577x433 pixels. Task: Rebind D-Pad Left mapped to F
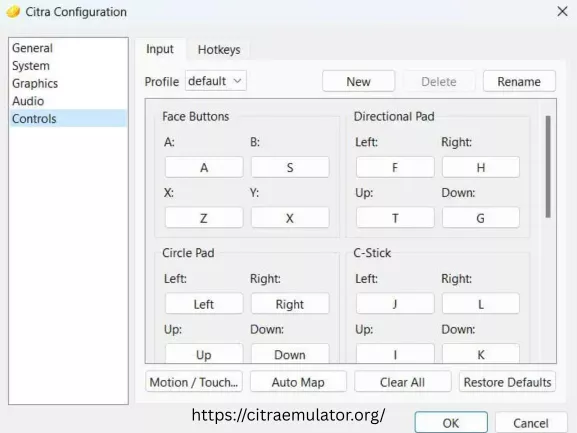tap(395, 168)
